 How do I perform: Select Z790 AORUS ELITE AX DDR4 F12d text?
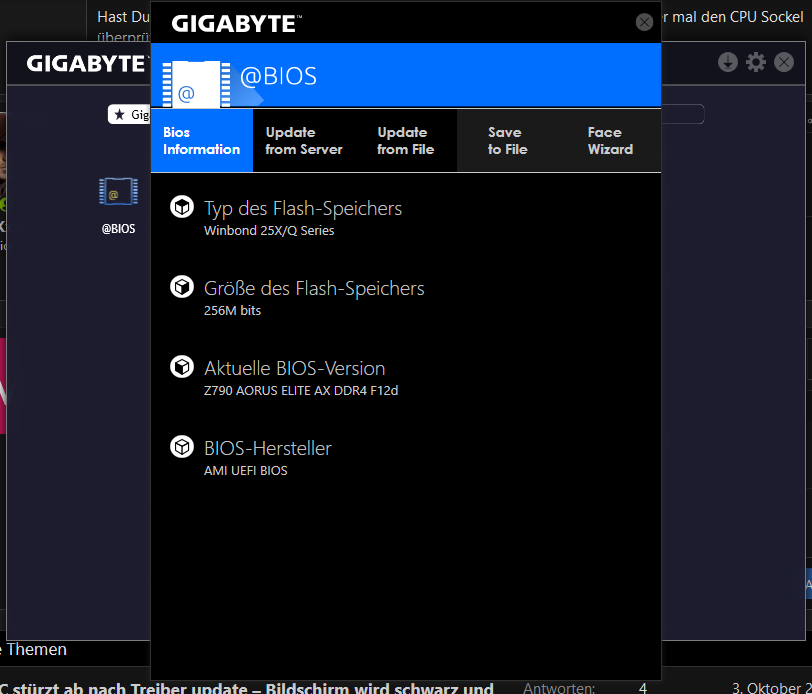click(301, 391)
